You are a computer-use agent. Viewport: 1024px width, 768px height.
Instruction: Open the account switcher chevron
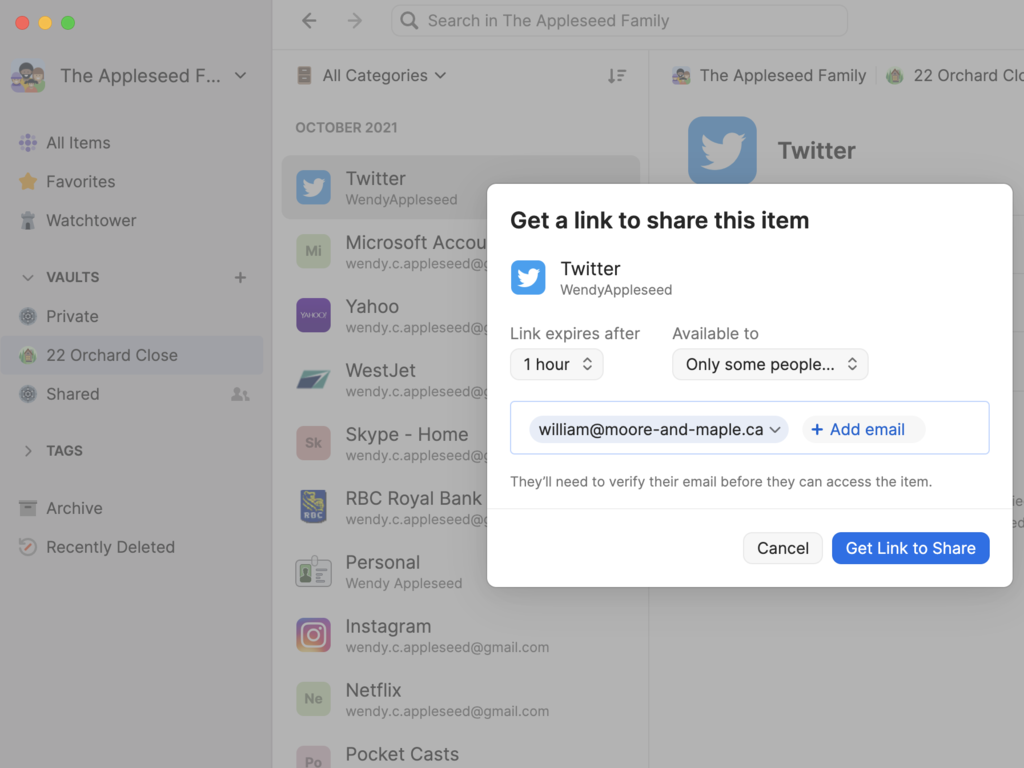tap(240, 76)
